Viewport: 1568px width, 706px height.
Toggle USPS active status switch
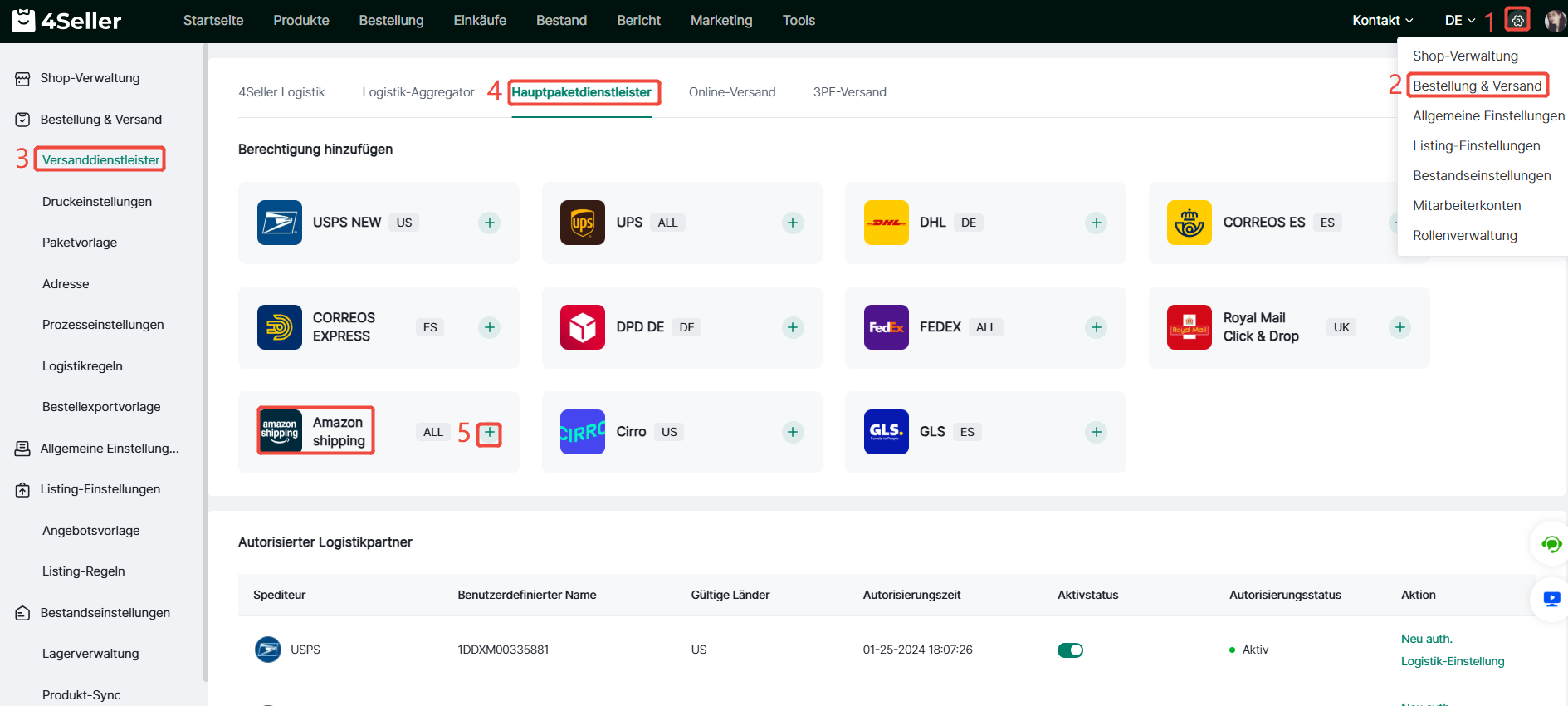(x=1070, y=650)
